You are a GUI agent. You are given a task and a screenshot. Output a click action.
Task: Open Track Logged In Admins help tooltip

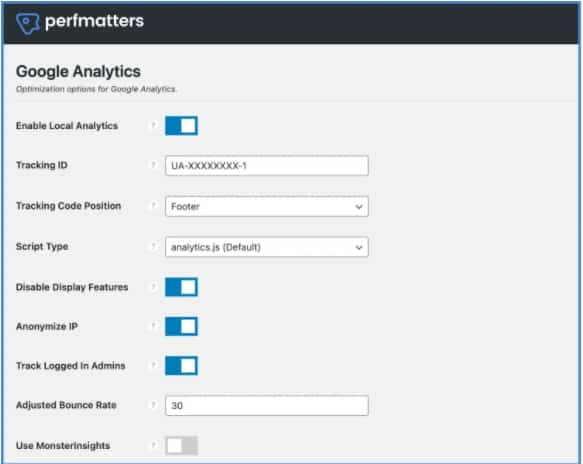tap(152, 365)
